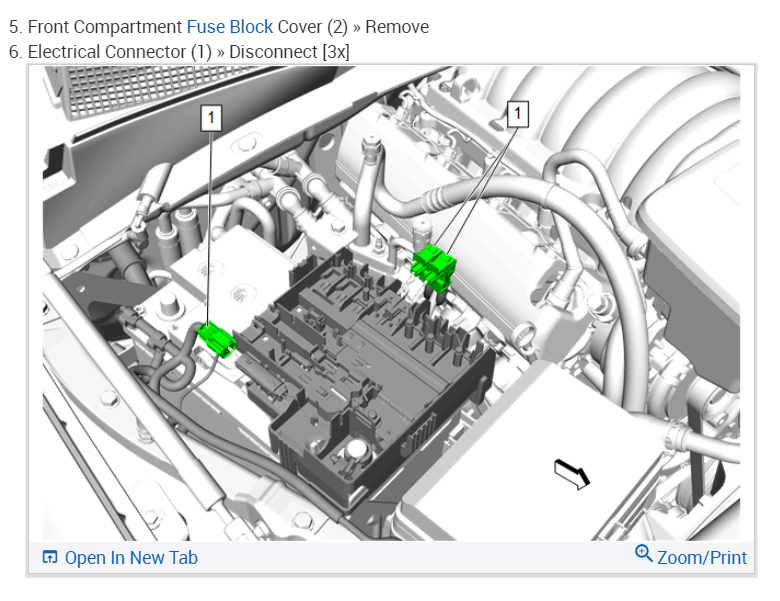Click the Zoom/Print text link

pyautogui.click(x=702, y=558)
